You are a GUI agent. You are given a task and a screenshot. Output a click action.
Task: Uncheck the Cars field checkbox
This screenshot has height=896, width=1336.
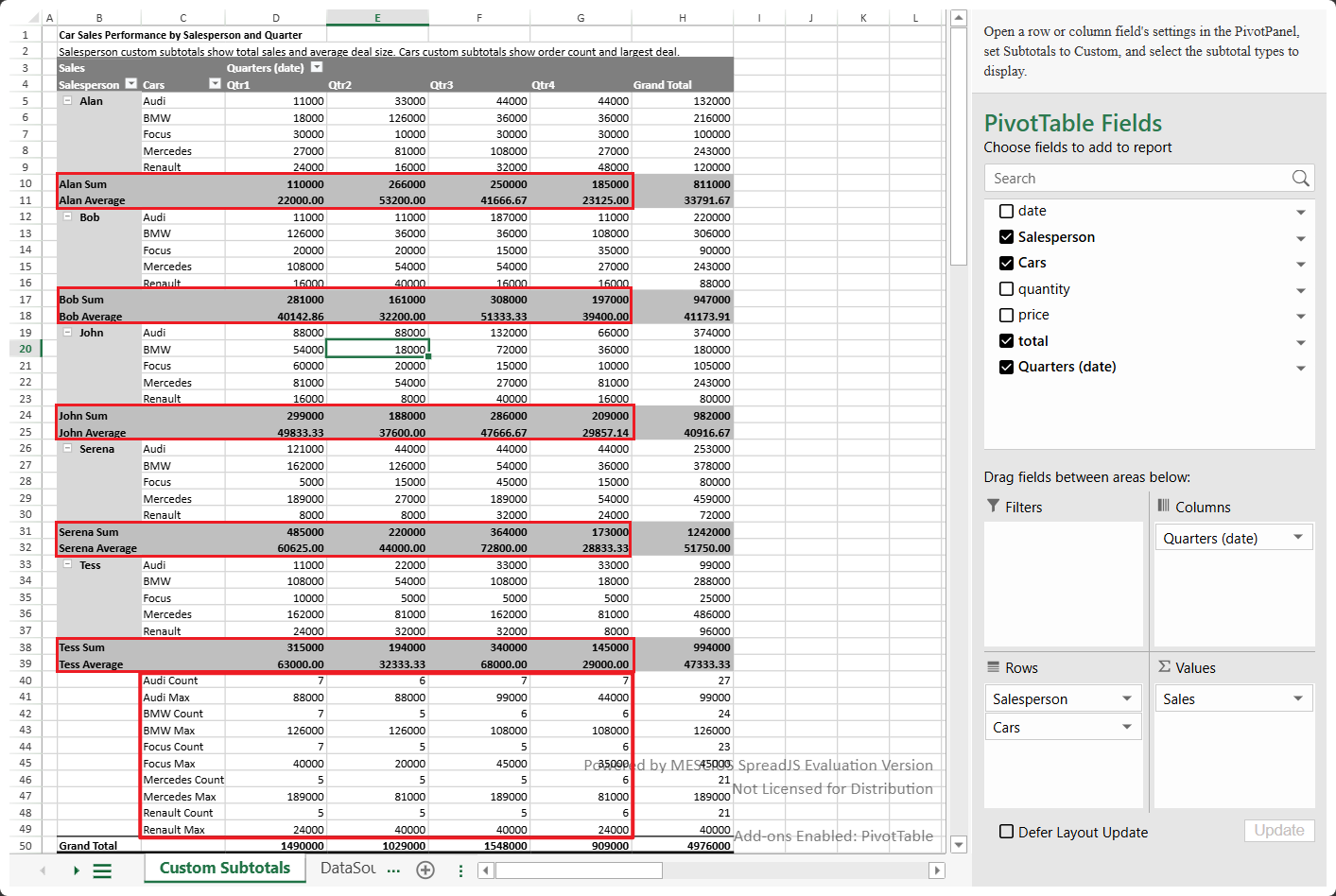(x=1006, y=263)
